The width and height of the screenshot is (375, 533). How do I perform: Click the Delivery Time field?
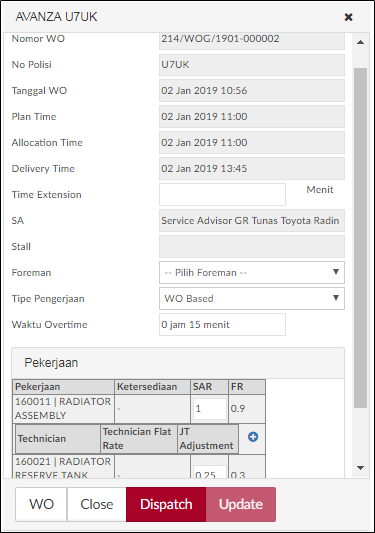pyautogui.click(x=252, y=168)
